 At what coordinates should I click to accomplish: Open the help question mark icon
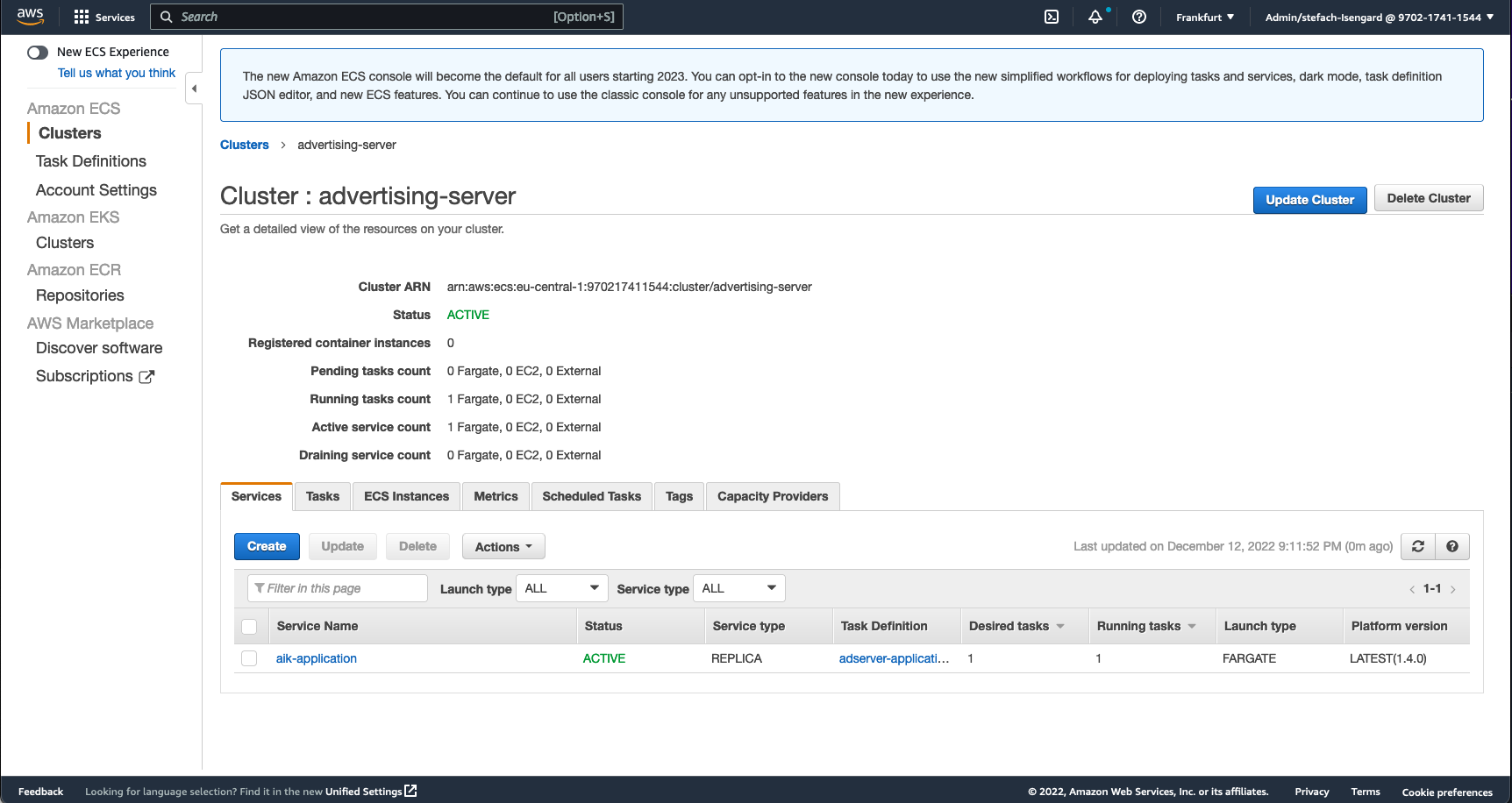[x=1139, y=17]
